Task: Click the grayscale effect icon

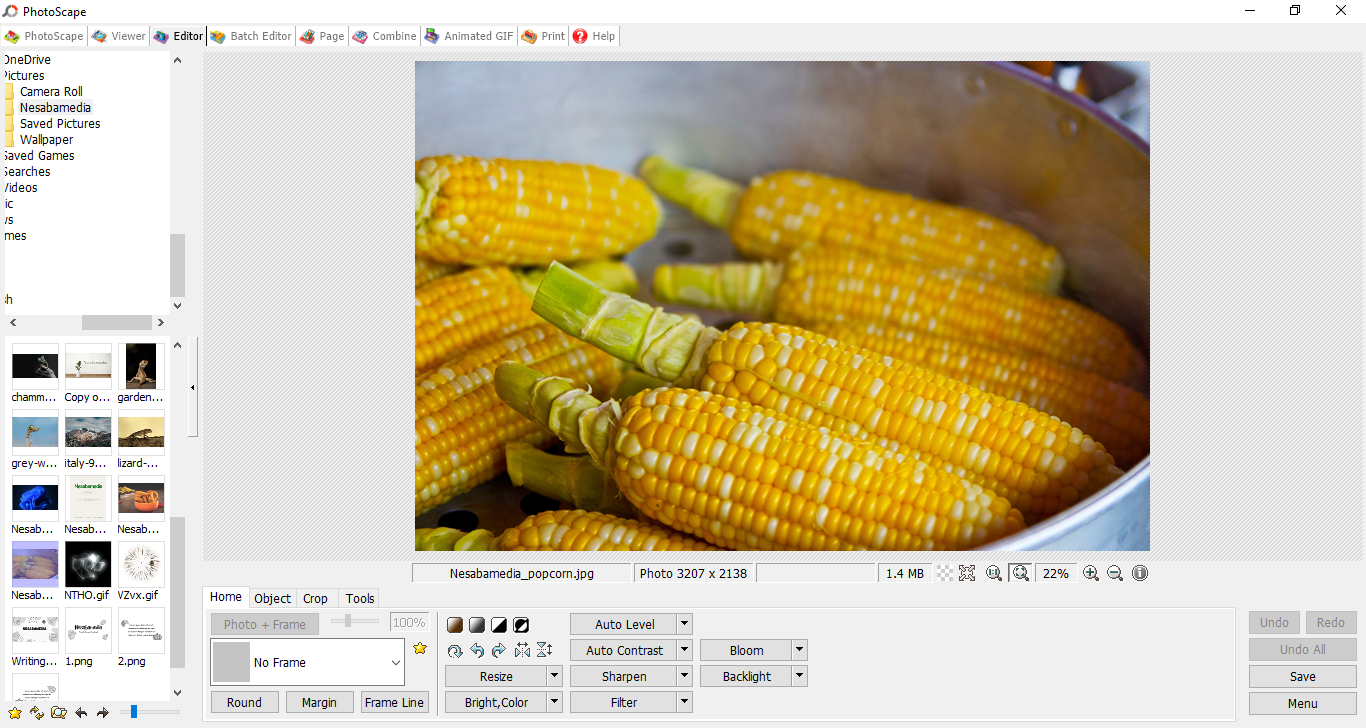Action: click(477, 625)
